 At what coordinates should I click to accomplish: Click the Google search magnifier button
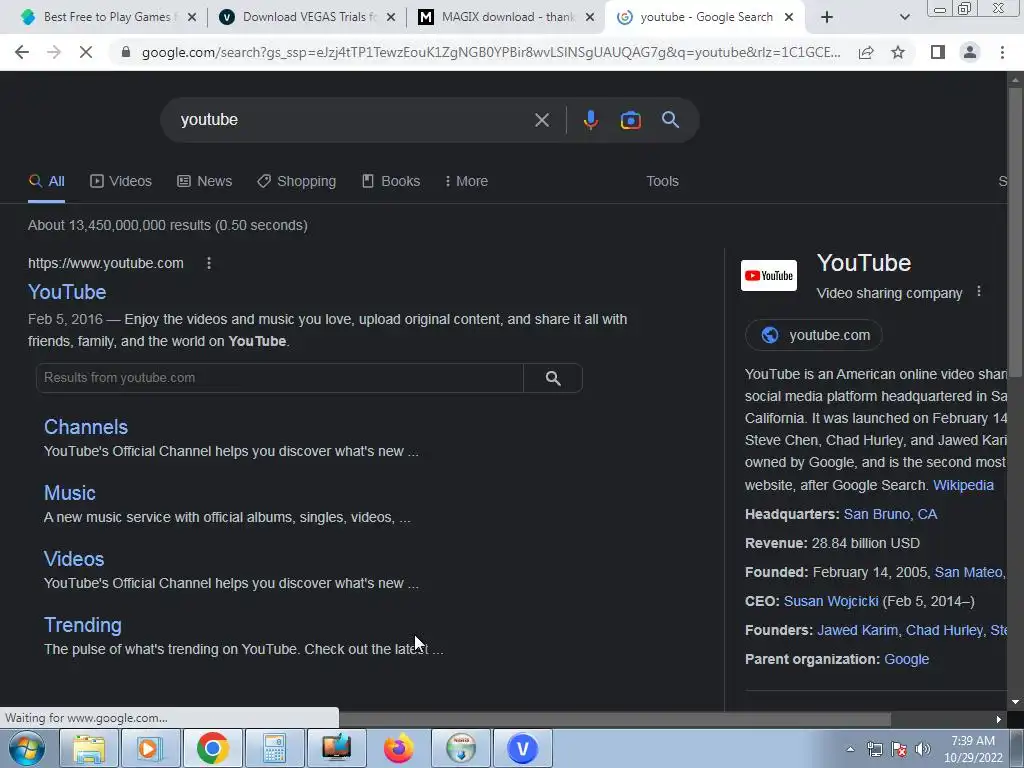(670, 120)
